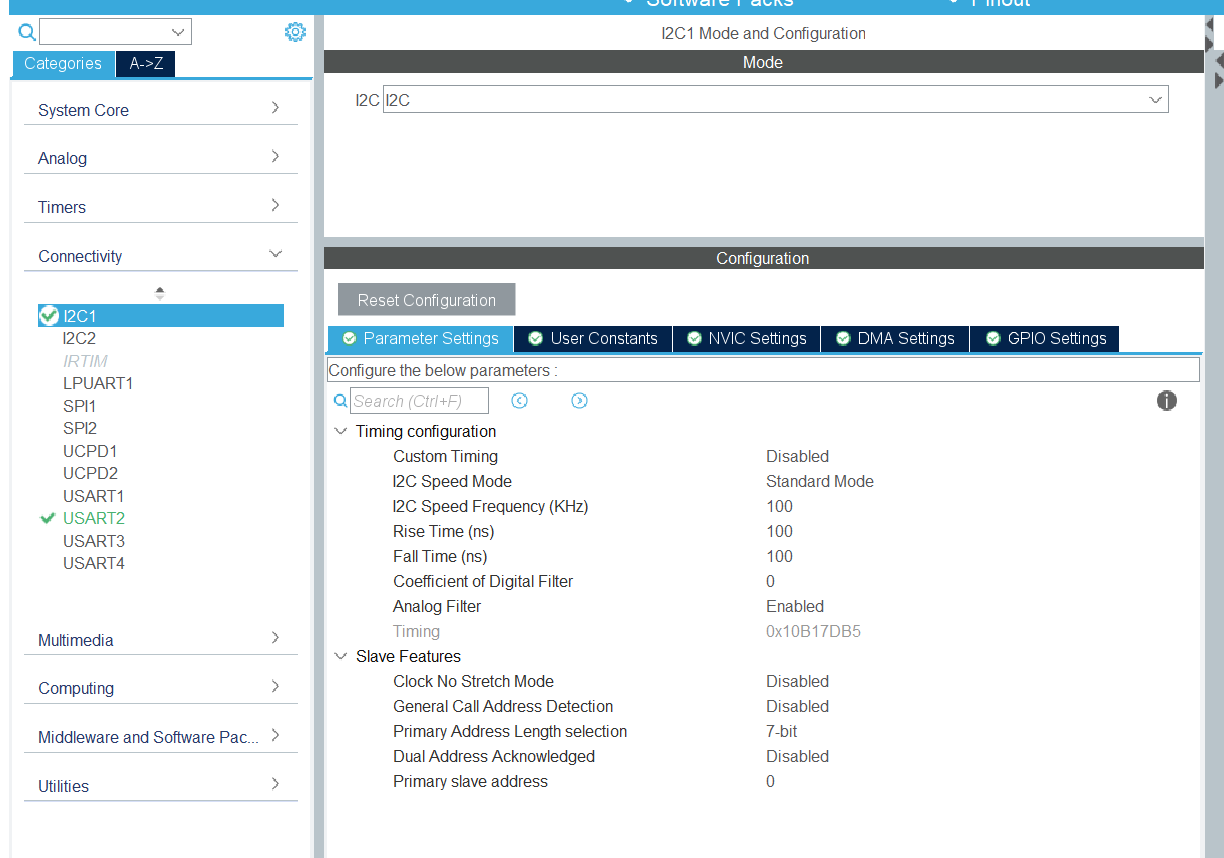Switch to the NVIC Settings tab
The width and height of the screenshot is (1224, 858).
[x=746, y=339]
